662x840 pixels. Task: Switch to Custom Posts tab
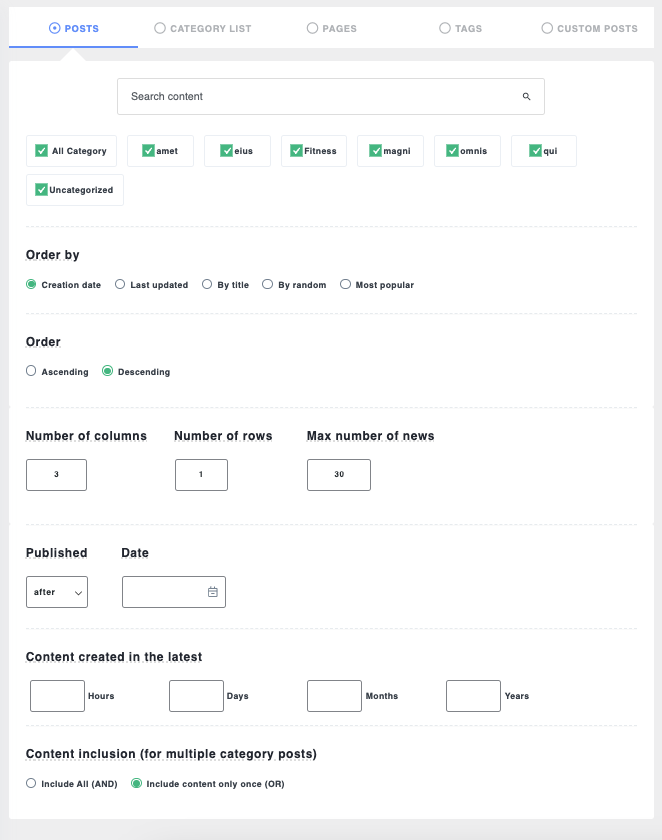[589, 29]
